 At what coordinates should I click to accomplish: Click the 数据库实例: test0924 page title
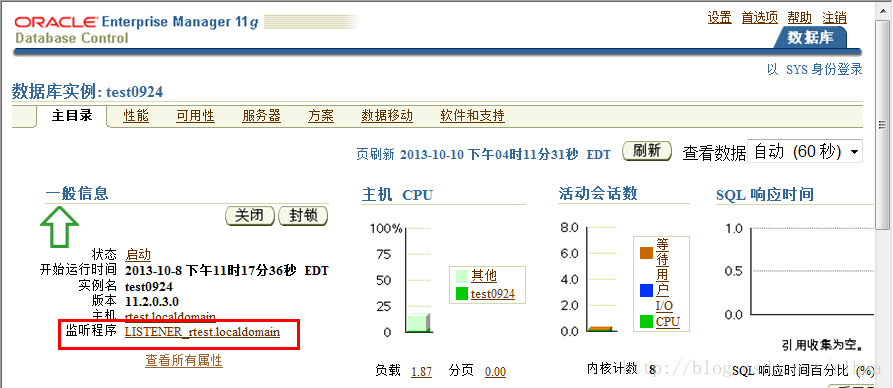tap(87, 92)
